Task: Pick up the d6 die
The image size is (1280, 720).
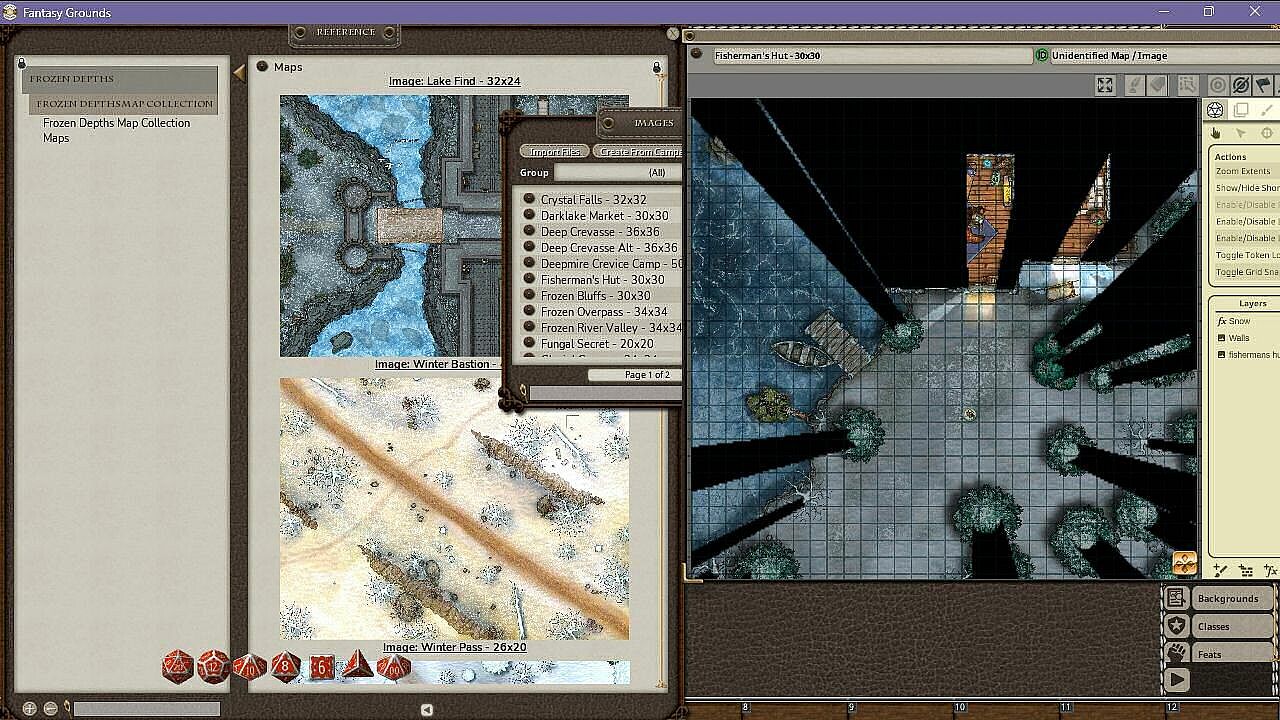Action: [x=322, y=667]
